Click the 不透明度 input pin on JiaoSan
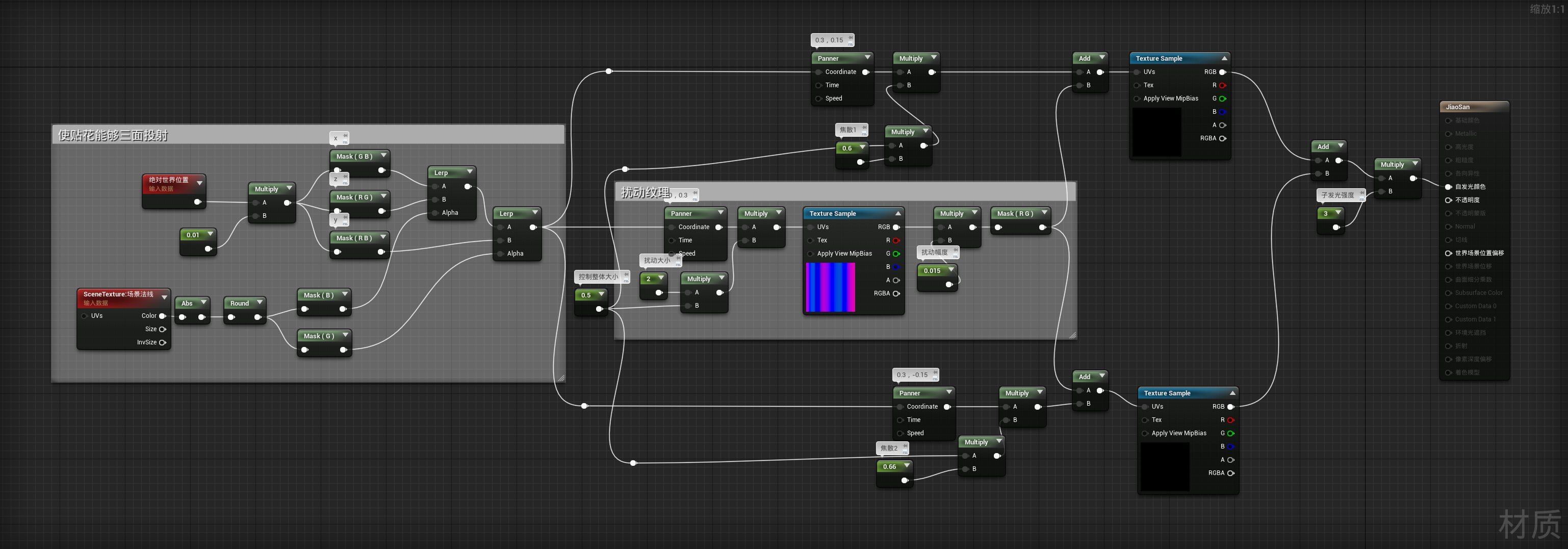Image resolution: width=1568 pixels, height=549 pixels. (1449, 200)
